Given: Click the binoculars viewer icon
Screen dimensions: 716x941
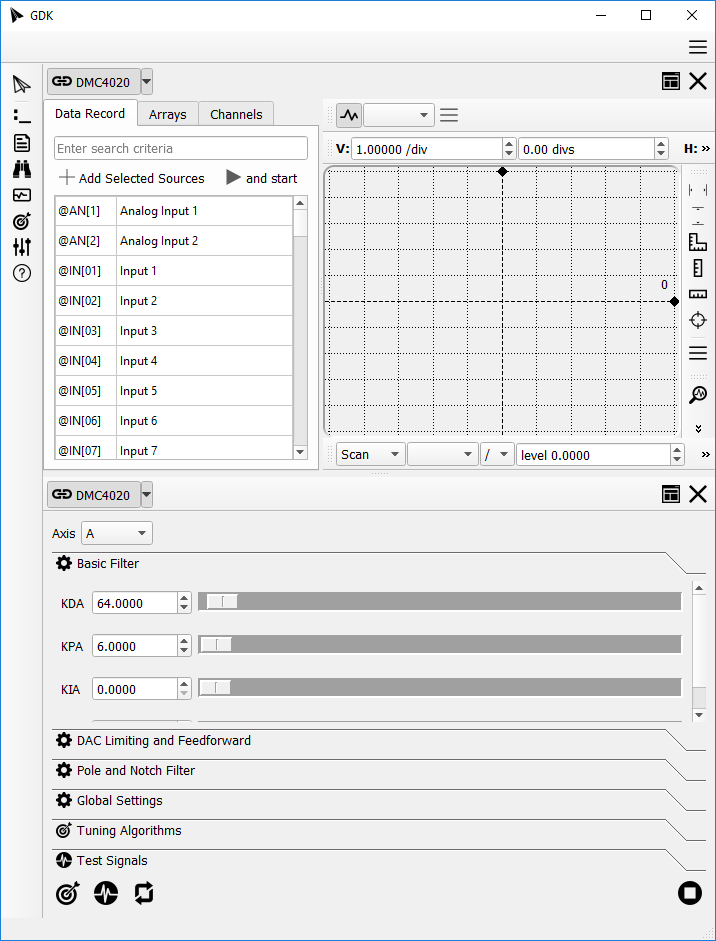Looking at the screenshot, I should pos(21,169).
